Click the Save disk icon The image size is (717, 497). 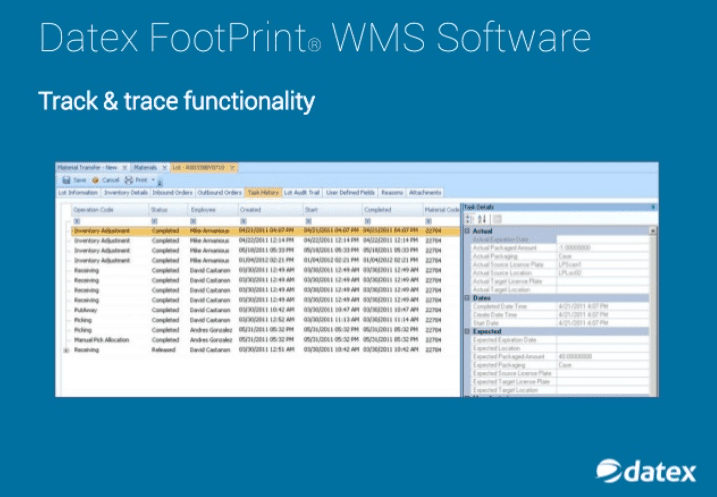coord(66,180)
